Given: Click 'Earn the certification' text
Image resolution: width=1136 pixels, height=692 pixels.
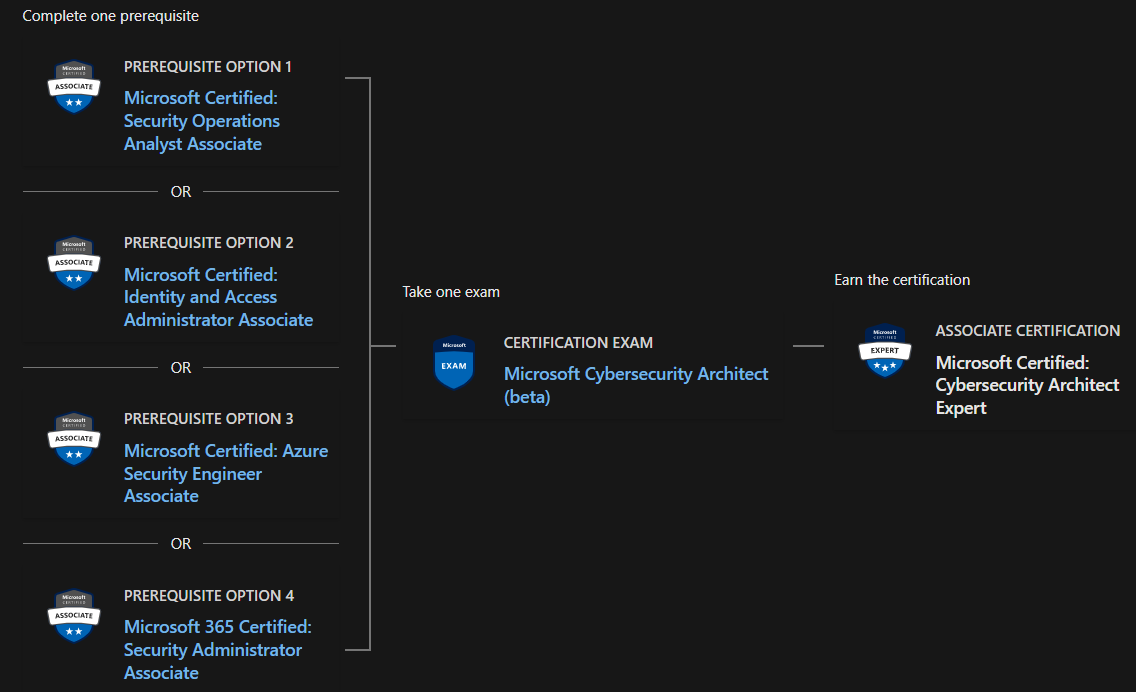Looking at the screenshot, I should pos(902,280).
